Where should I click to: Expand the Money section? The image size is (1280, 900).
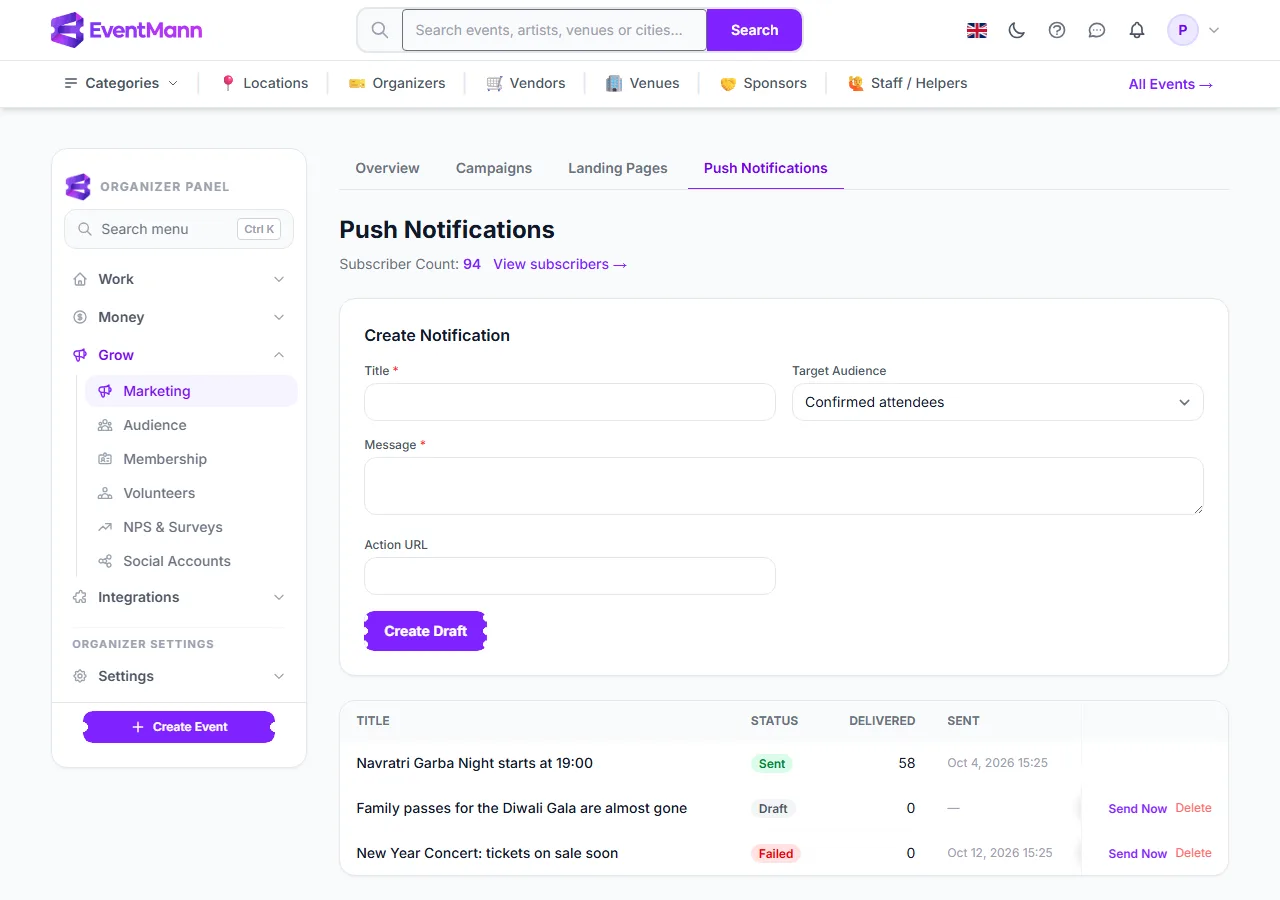(179, 317)
